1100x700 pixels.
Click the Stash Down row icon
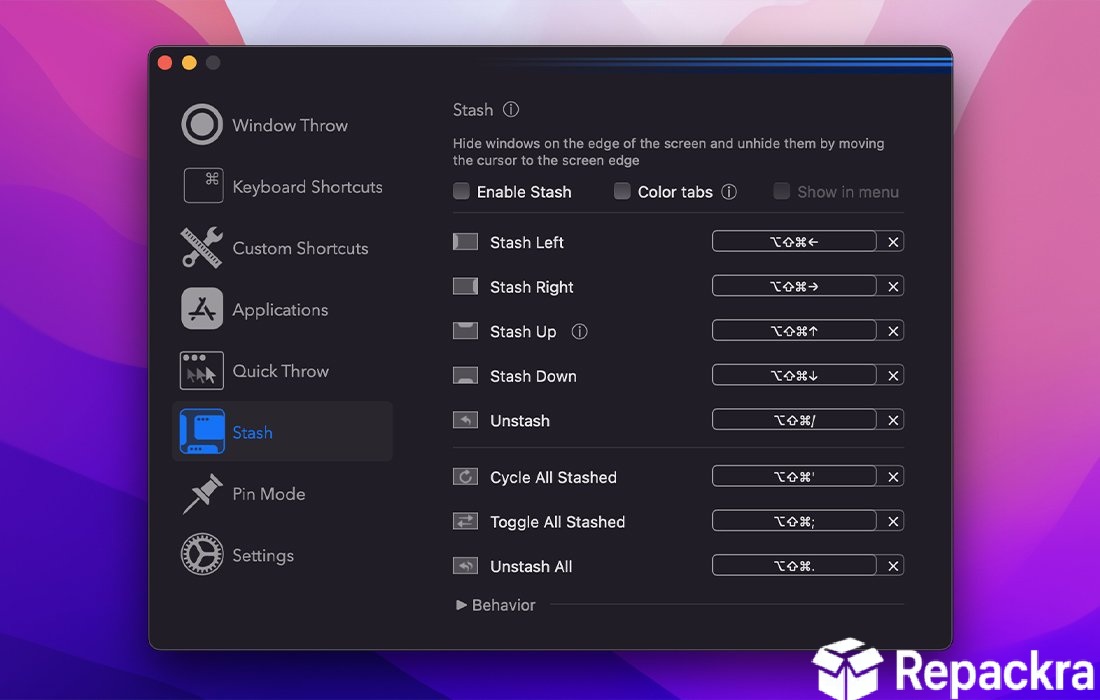point(465,376)
